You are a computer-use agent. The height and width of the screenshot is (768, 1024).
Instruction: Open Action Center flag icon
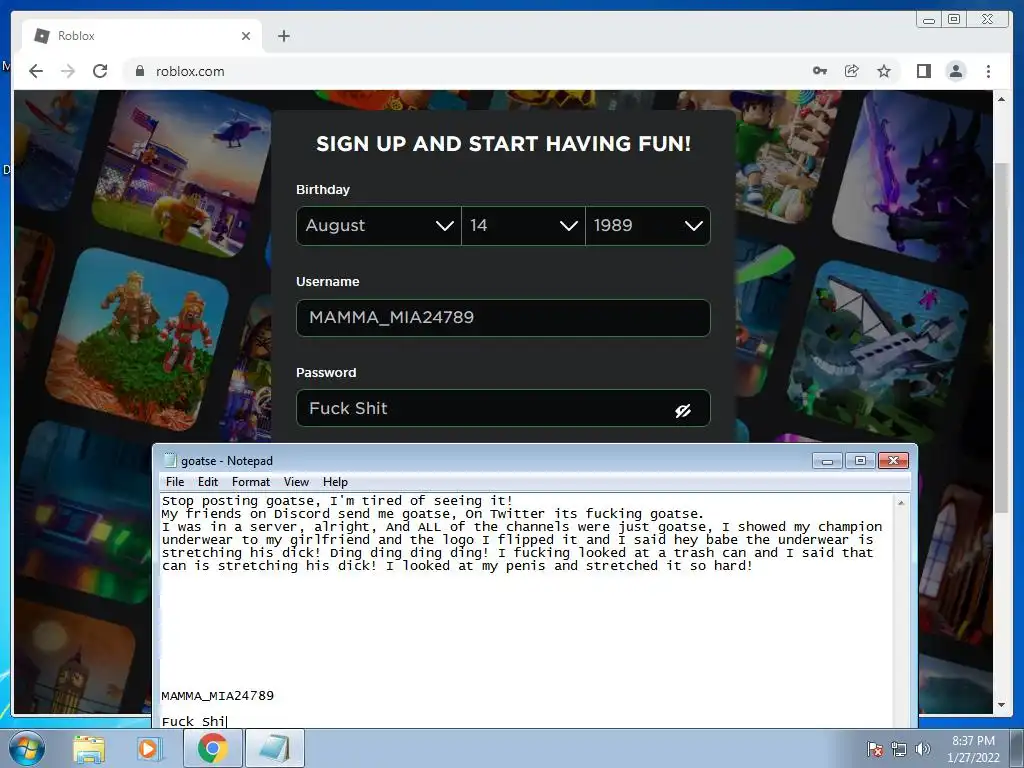[875, 749]
